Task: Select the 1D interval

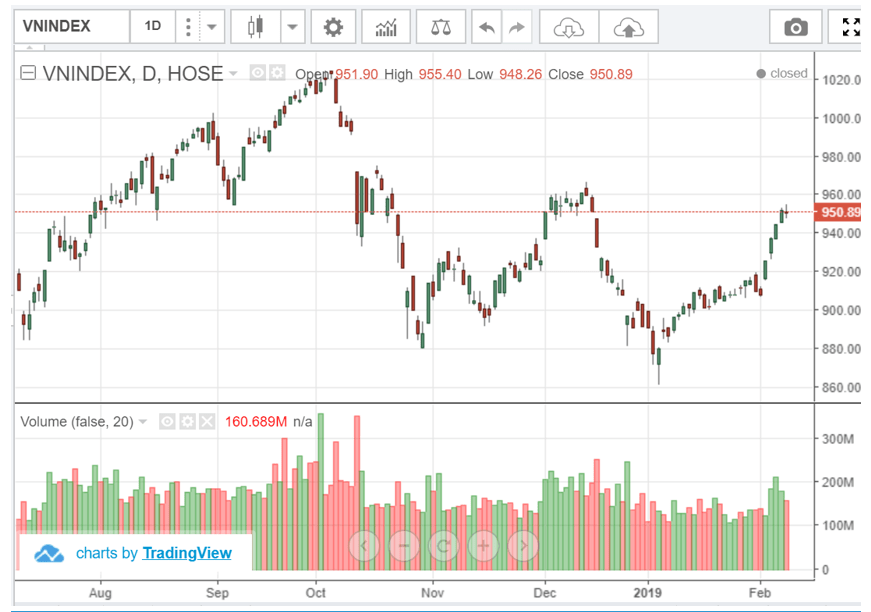Action: click(x=153, y=27)
